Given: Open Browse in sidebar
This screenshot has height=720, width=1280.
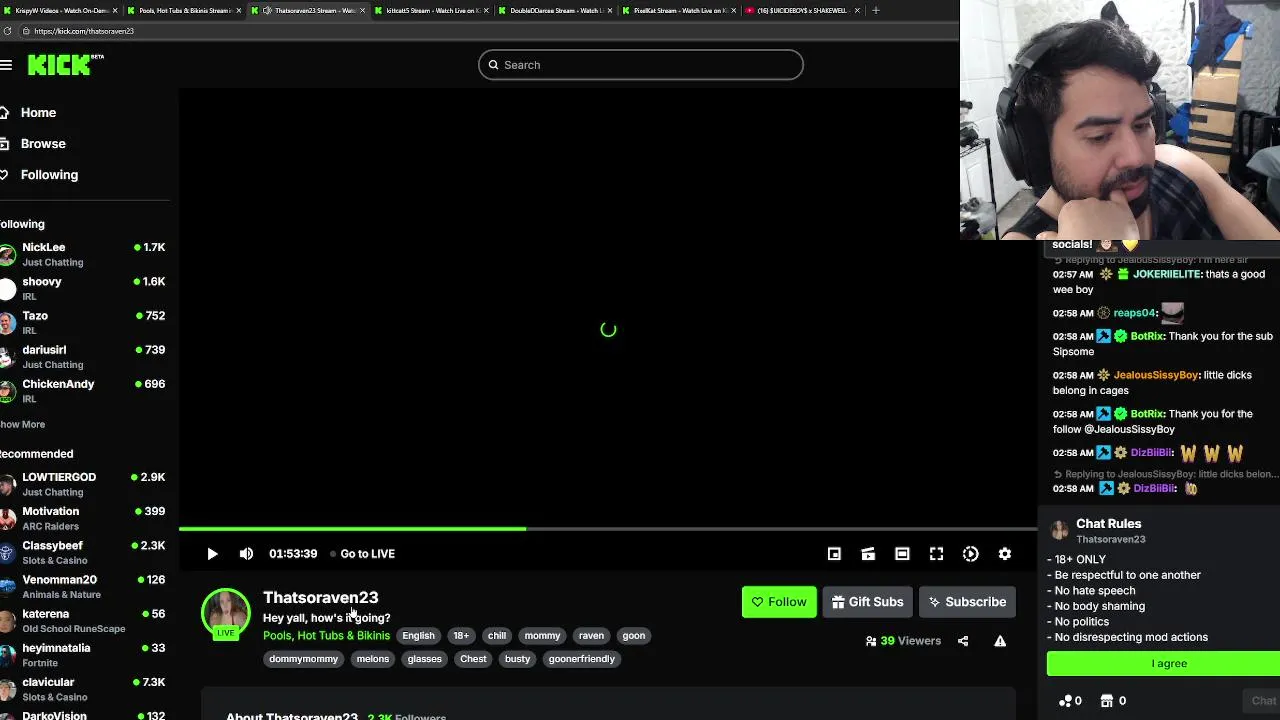Looking at the screenshot, I should [x=43, y=144].
